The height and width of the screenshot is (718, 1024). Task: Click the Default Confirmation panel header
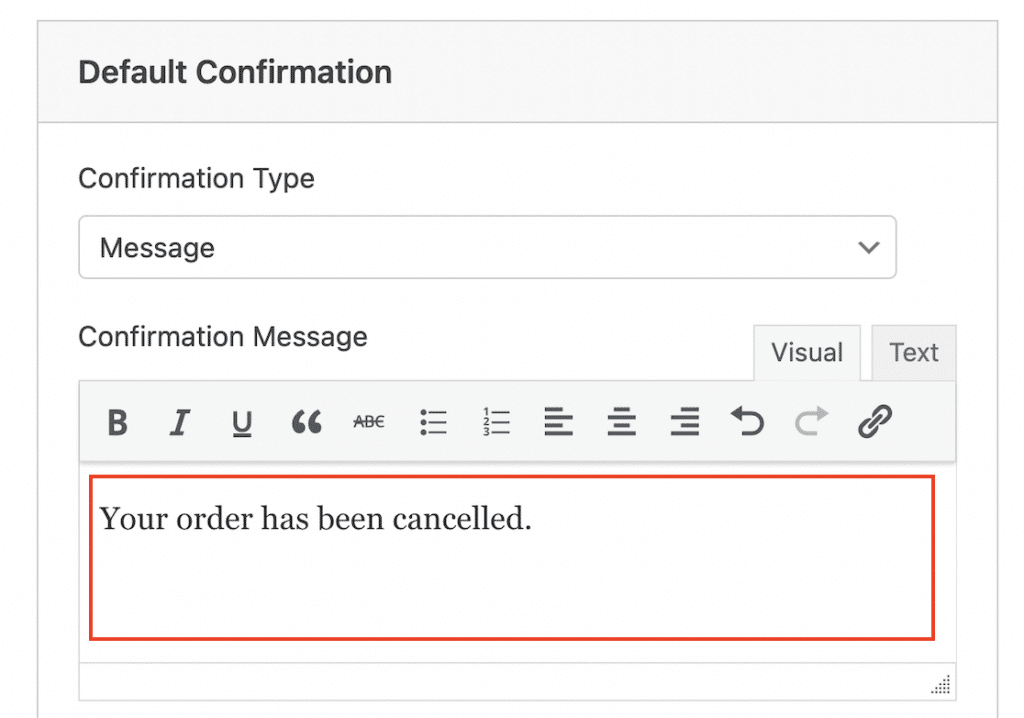pos(235,73)
